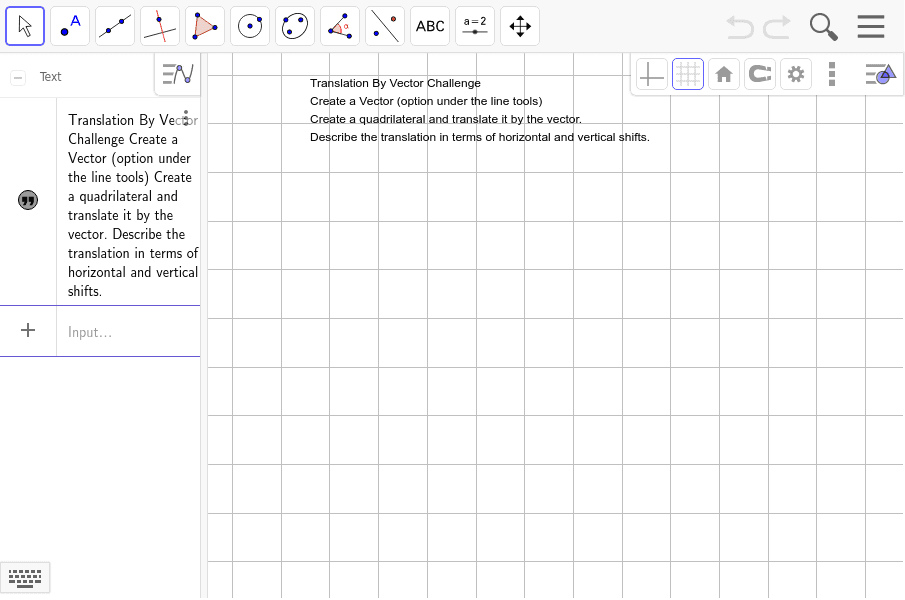Click the challenge description in Algebra view
Image resolution: width=905 pixels, height=600 pixels.
(133, 205)
